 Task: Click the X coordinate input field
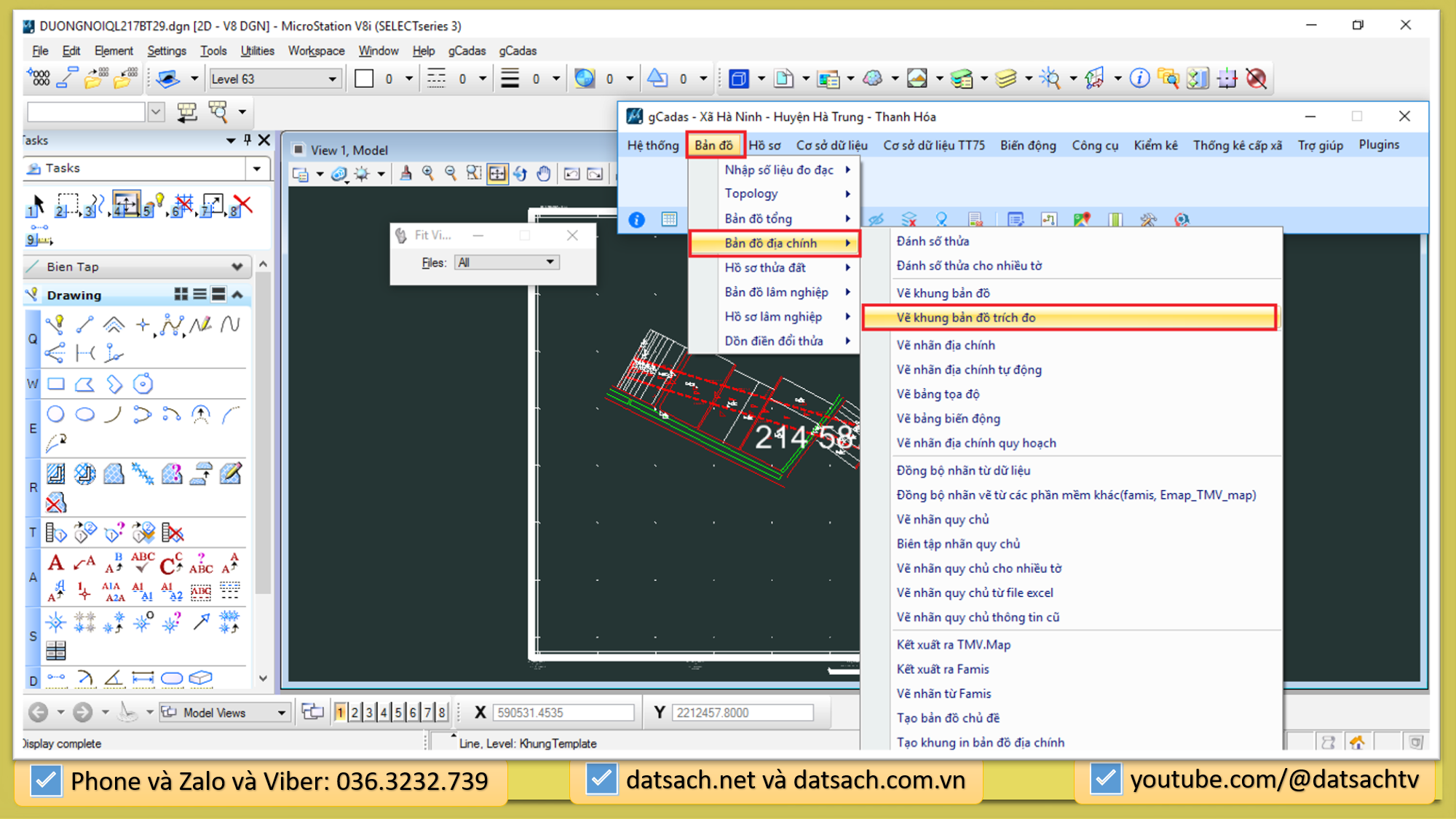click(x=563, y=712)
